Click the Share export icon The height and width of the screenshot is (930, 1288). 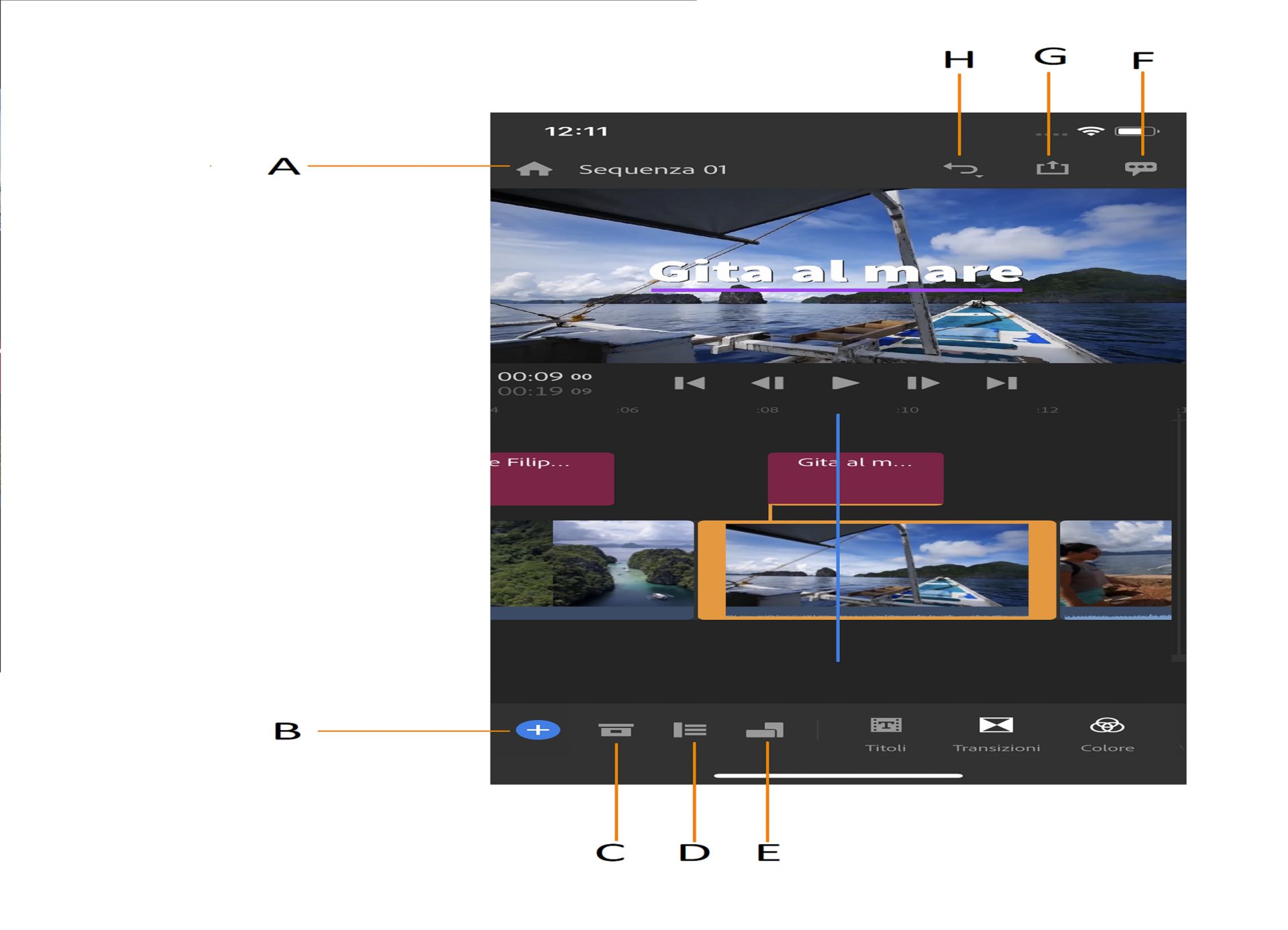click(x=1052, y=168)
